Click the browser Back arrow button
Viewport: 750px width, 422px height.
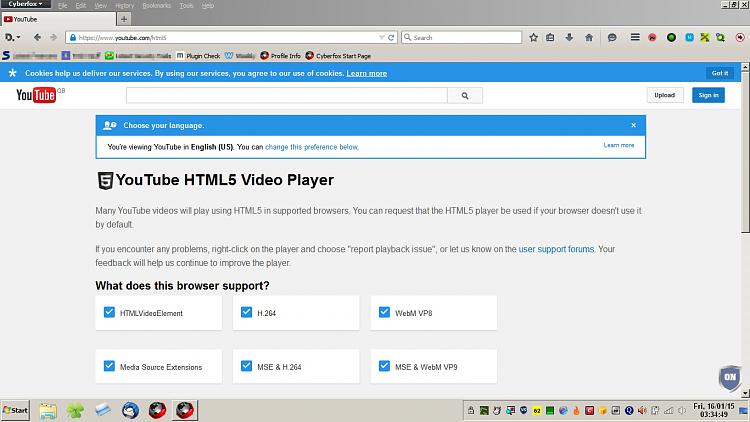click(x=37, y=37)
